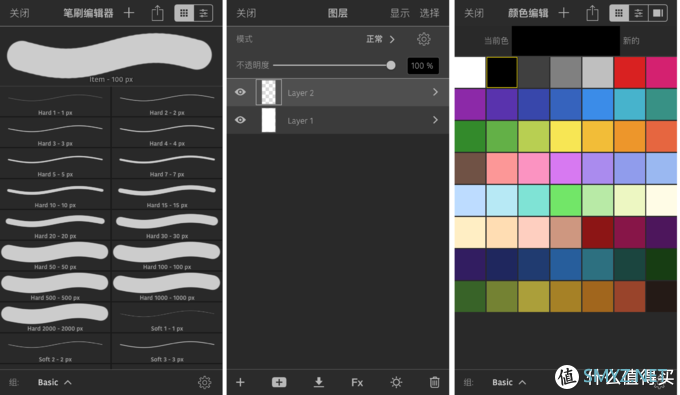
Task: Add a new brush with plus icon
Action: 129,13
